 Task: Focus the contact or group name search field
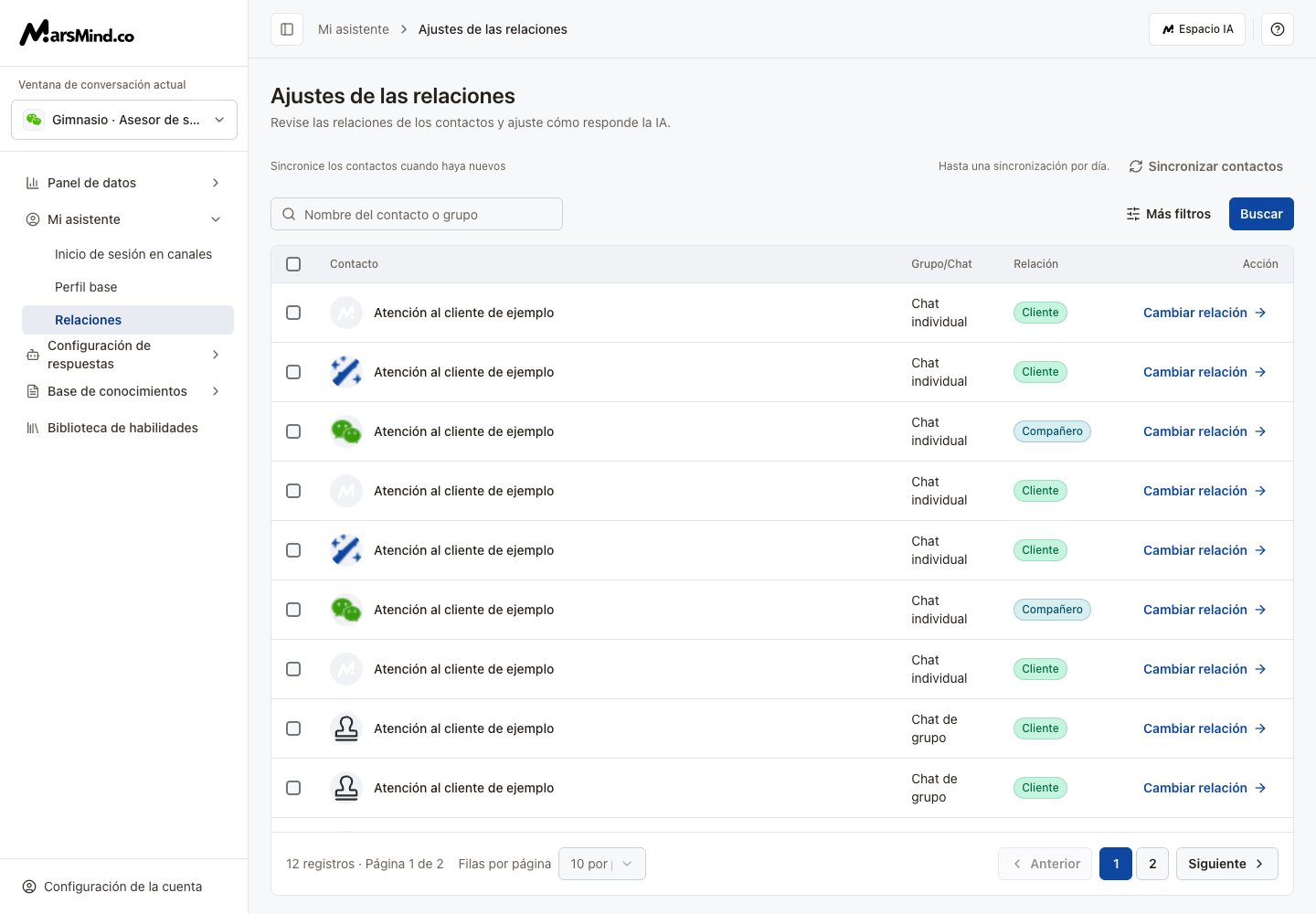pos(417,214)
